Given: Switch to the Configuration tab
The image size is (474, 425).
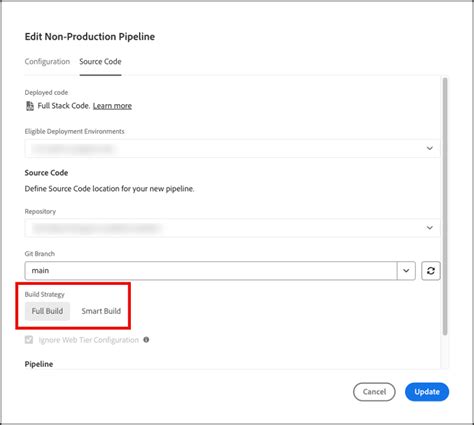Looking at the screenshot, I should point(47,62).
